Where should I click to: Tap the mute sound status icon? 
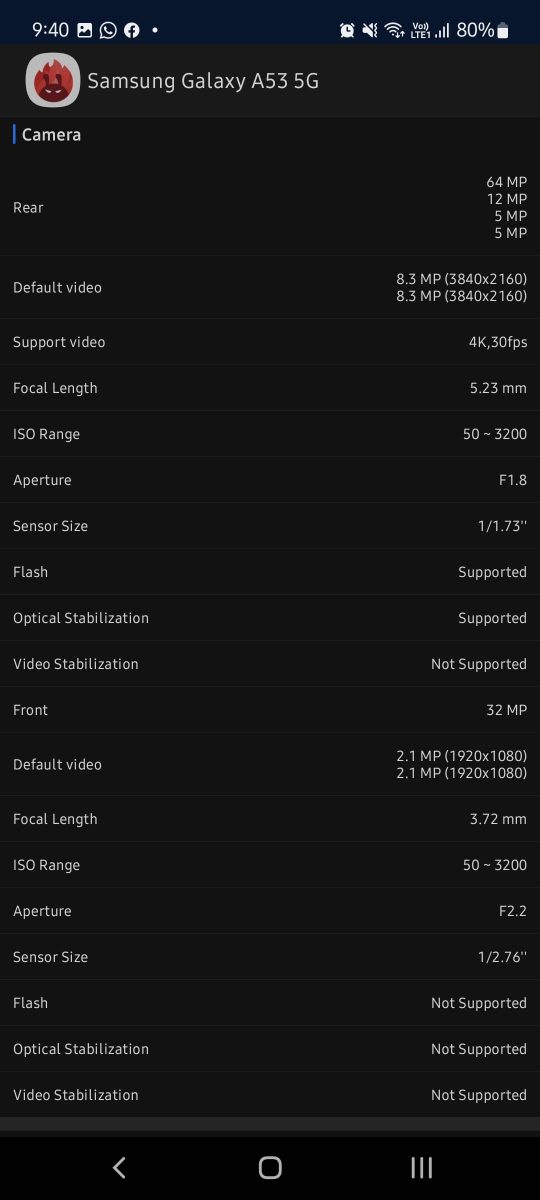[370, 30]
